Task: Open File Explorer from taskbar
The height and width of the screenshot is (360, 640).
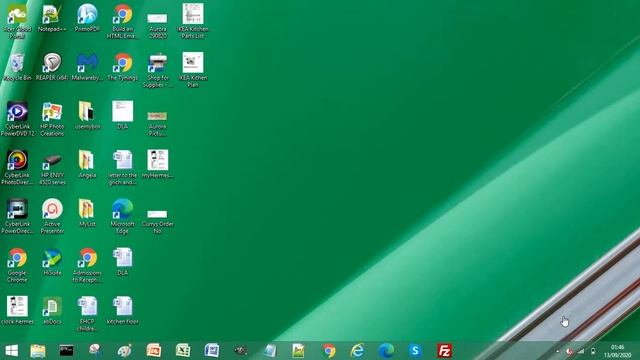Action: (x=38, y=351)
